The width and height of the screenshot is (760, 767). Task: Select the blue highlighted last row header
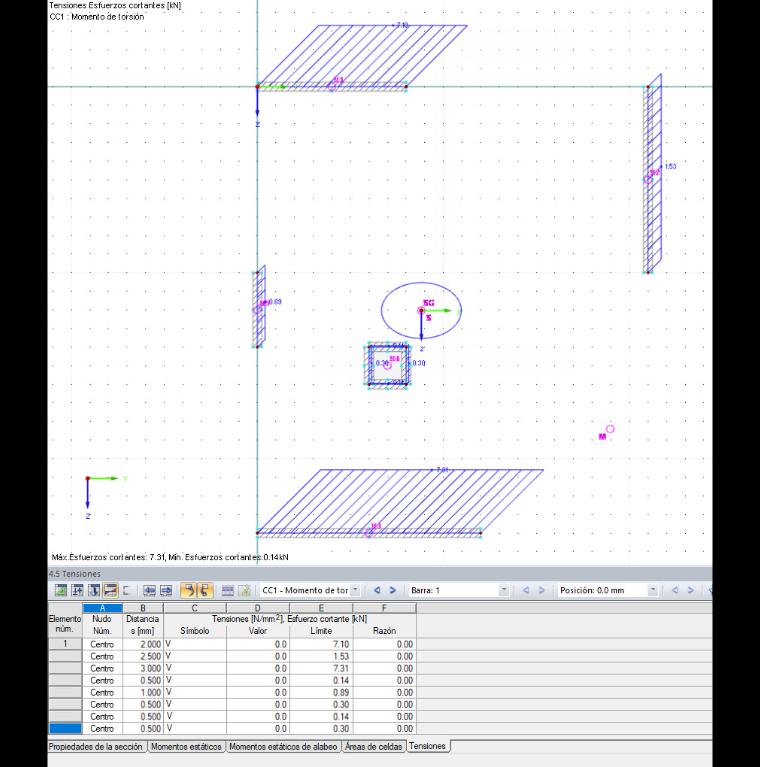coord(65,728)
